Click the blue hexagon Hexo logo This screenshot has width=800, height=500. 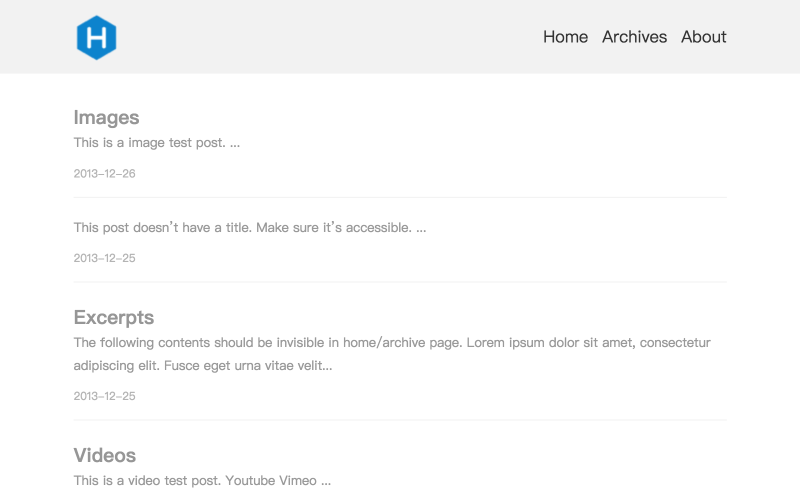(96, 38)
